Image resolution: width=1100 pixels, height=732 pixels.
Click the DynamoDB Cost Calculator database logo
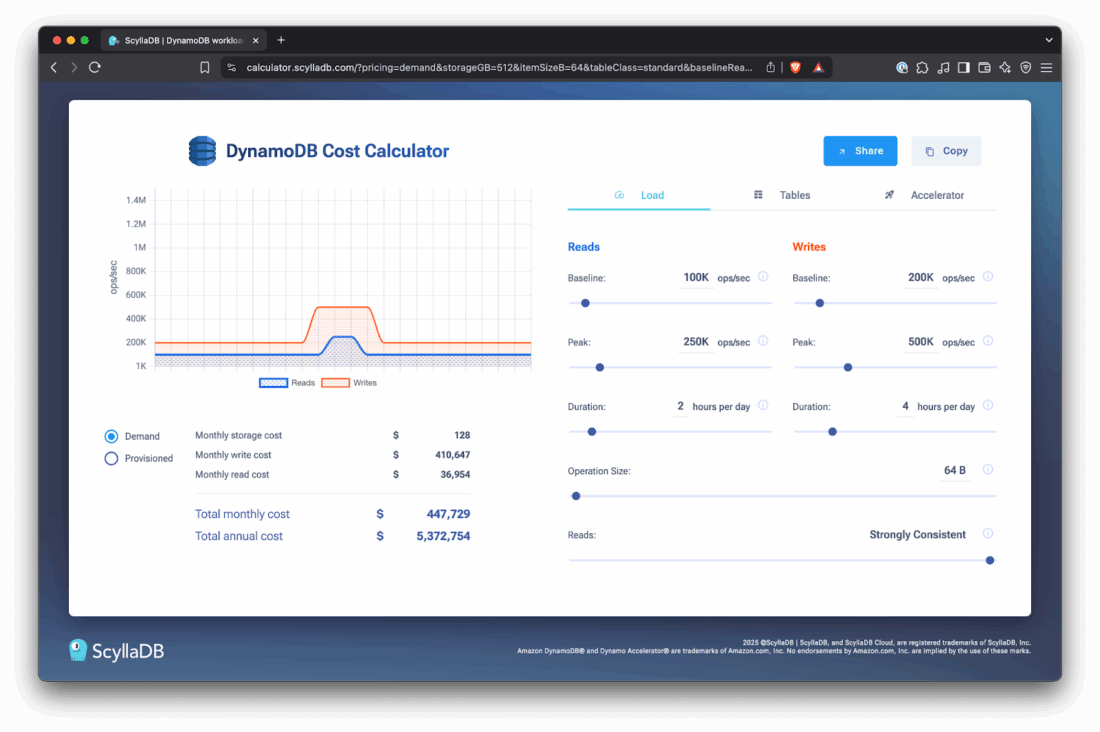pos(202,150)
